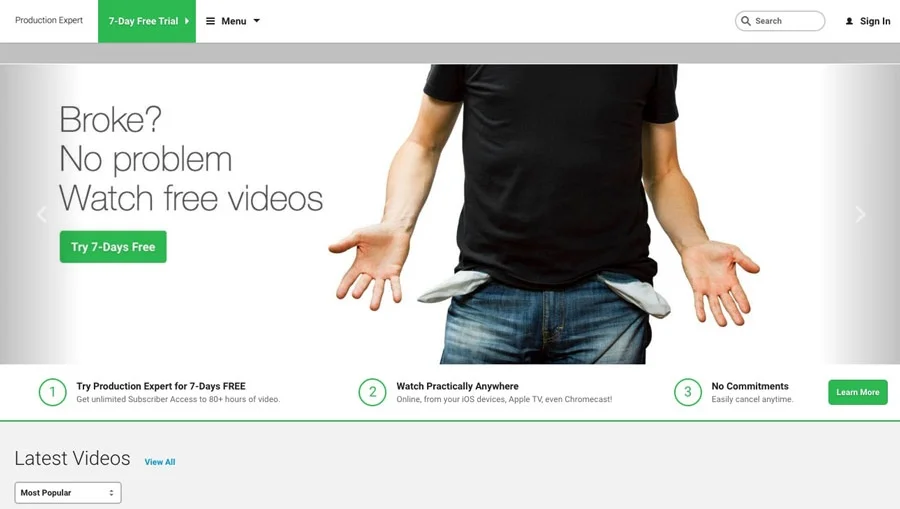This screenshot has width=900, height=509.
Task: Click the search magnifier icon
Action: click(746, 21)
